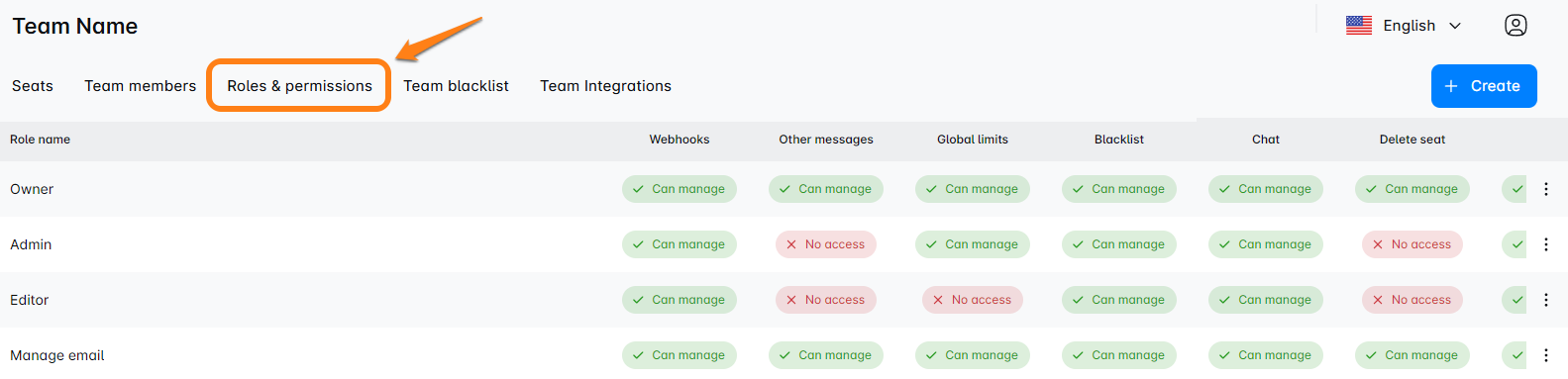Click the Blacklist column header
The width and height of the screenshot is (1568, 379).
click(x=1119, y=140)
